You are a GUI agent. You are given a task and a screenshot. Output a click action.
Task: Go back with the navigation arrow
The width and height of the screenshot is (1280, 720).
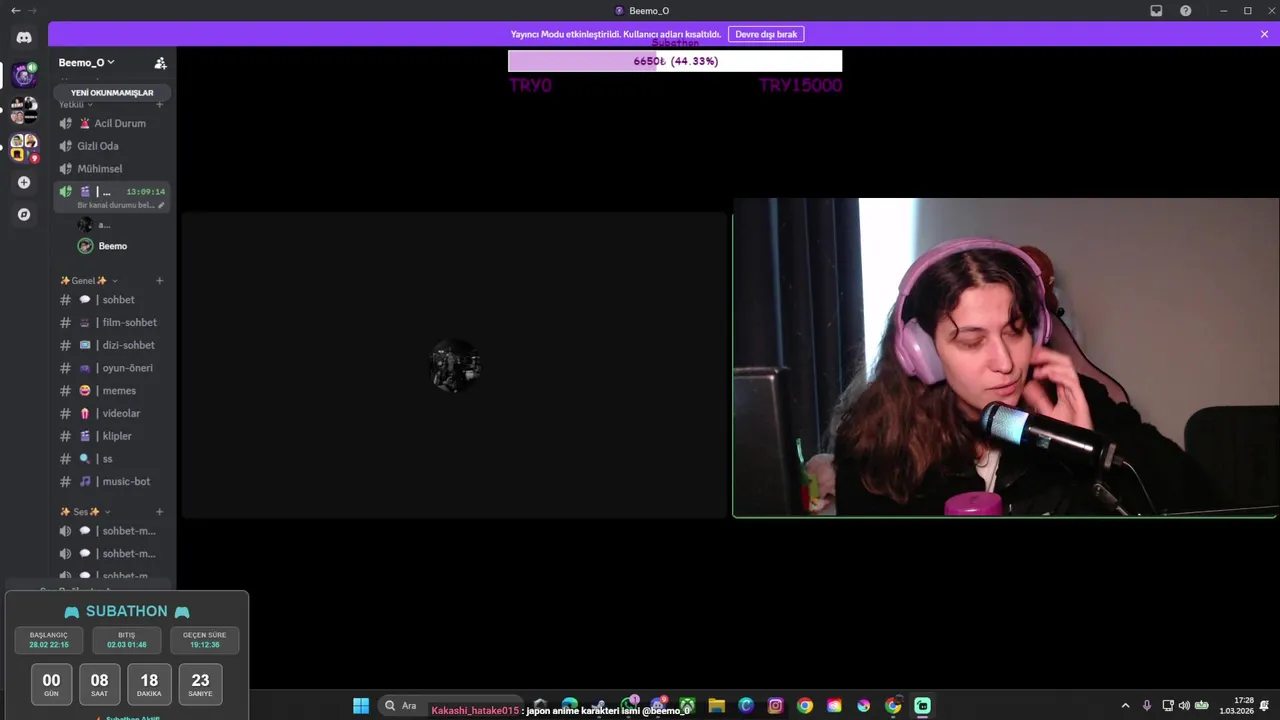tap(15, 10)
